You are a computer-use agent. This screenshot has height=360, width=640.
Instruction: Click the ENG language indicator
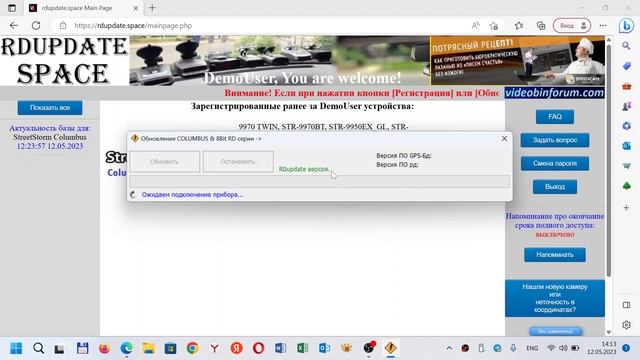coord(532,348)
